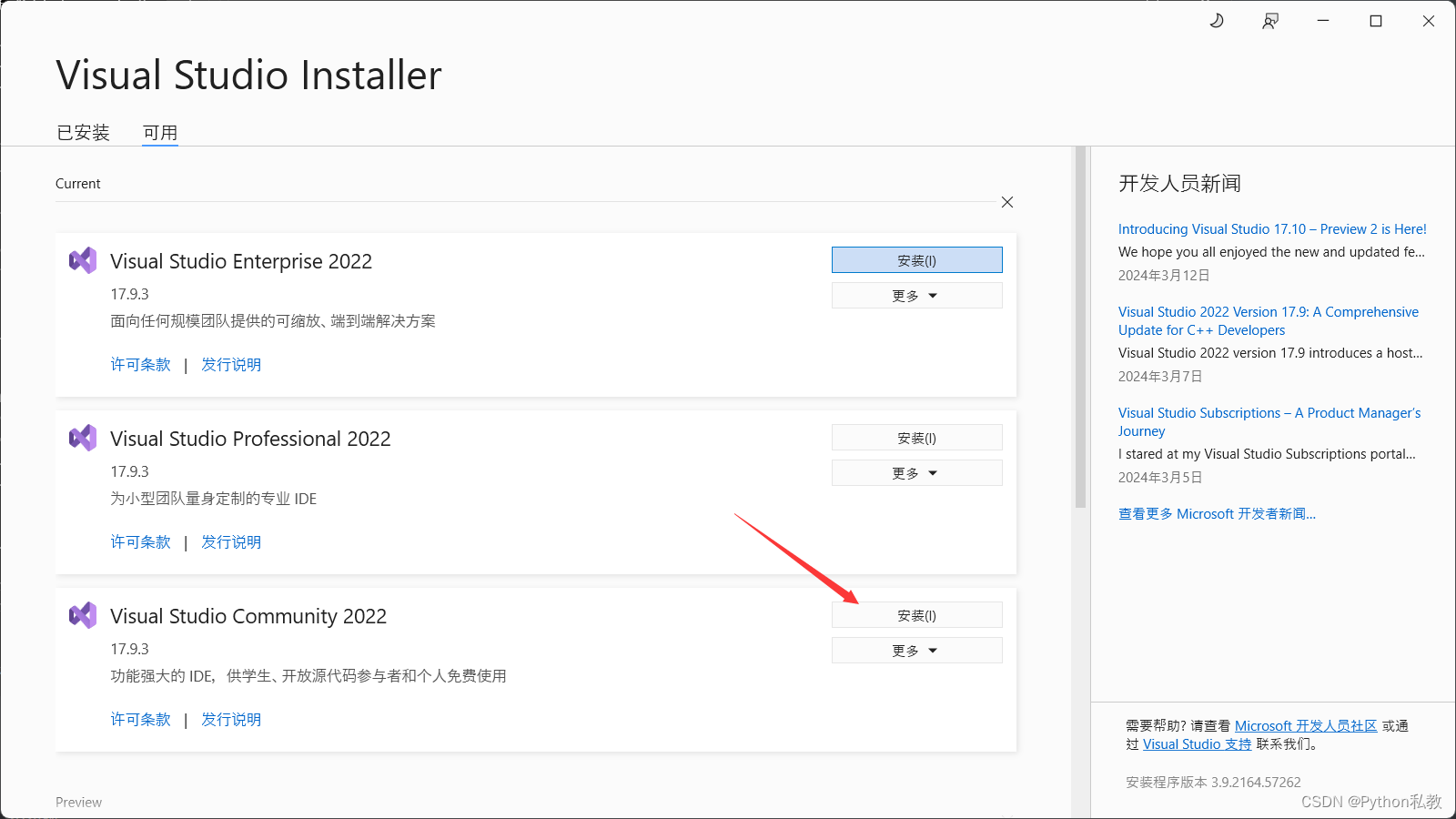1456x819 pixels.
Task: Open 许可条款 for Enterprise 2022
Action: [141, 365]
